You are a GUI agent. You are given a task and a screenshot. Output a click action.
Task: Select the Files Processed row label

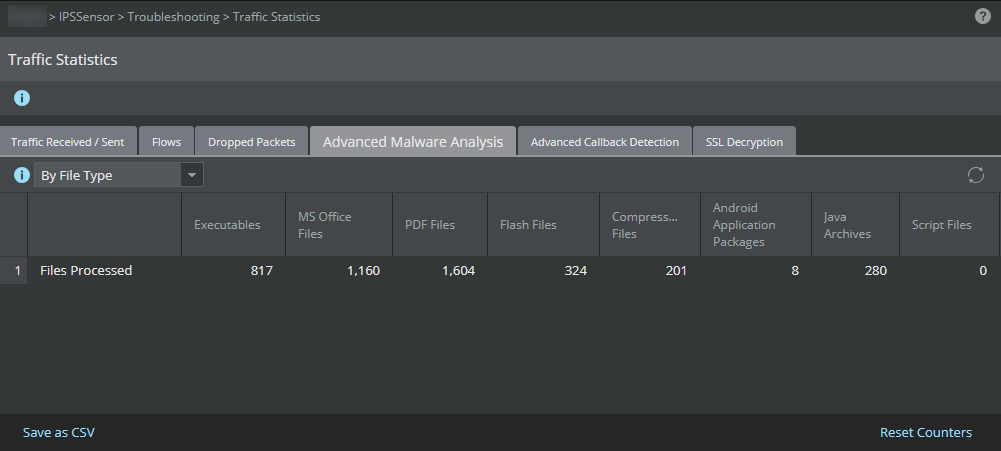[x=86, y=271]
